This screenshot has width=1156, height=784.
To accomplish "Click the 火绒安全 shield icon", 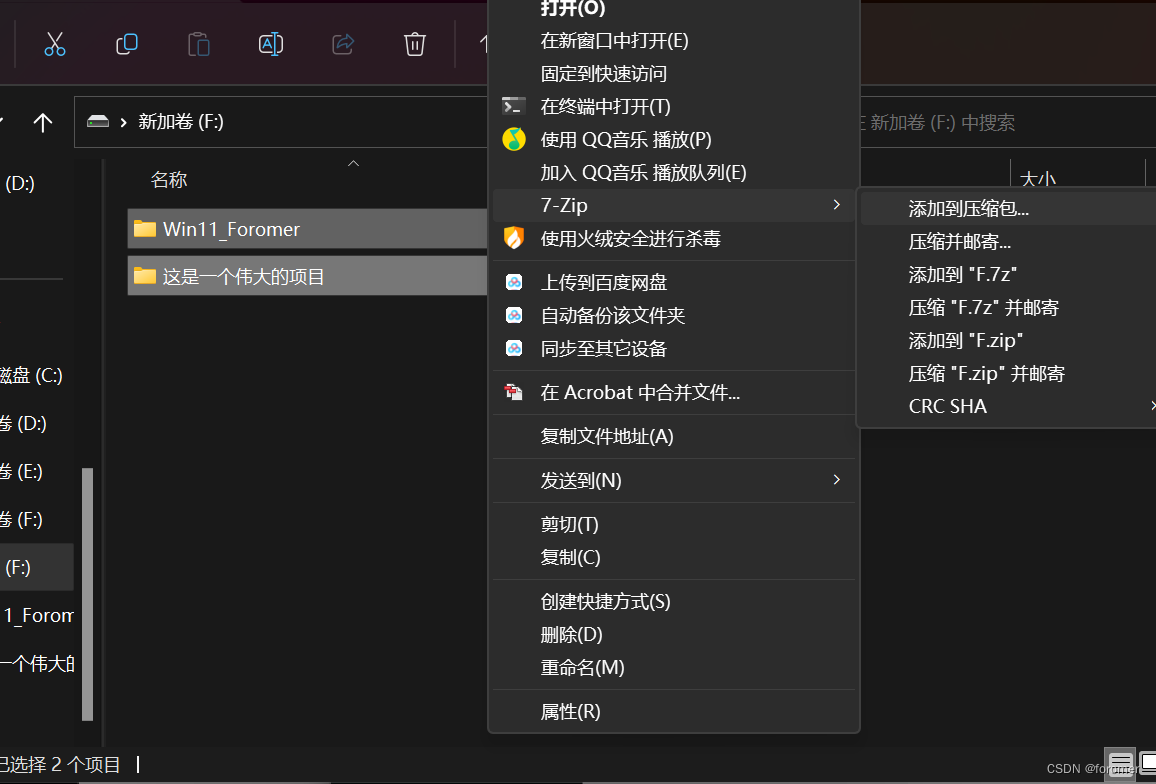I will (514, 237).
